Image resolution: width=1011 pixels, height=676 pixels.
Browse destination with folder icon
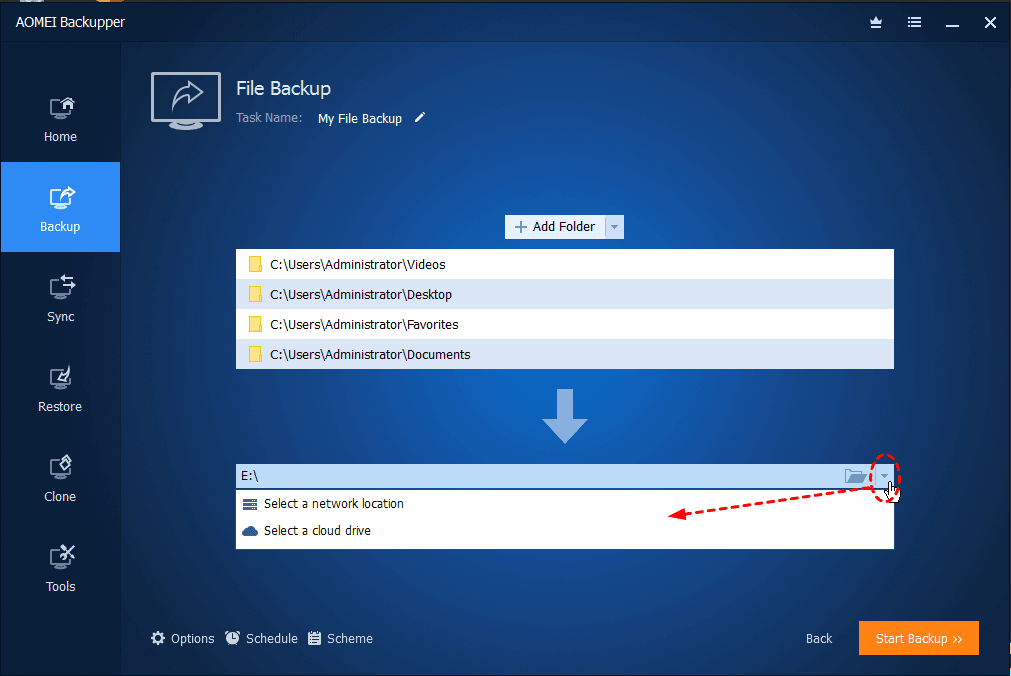click(x=856, y=476)
